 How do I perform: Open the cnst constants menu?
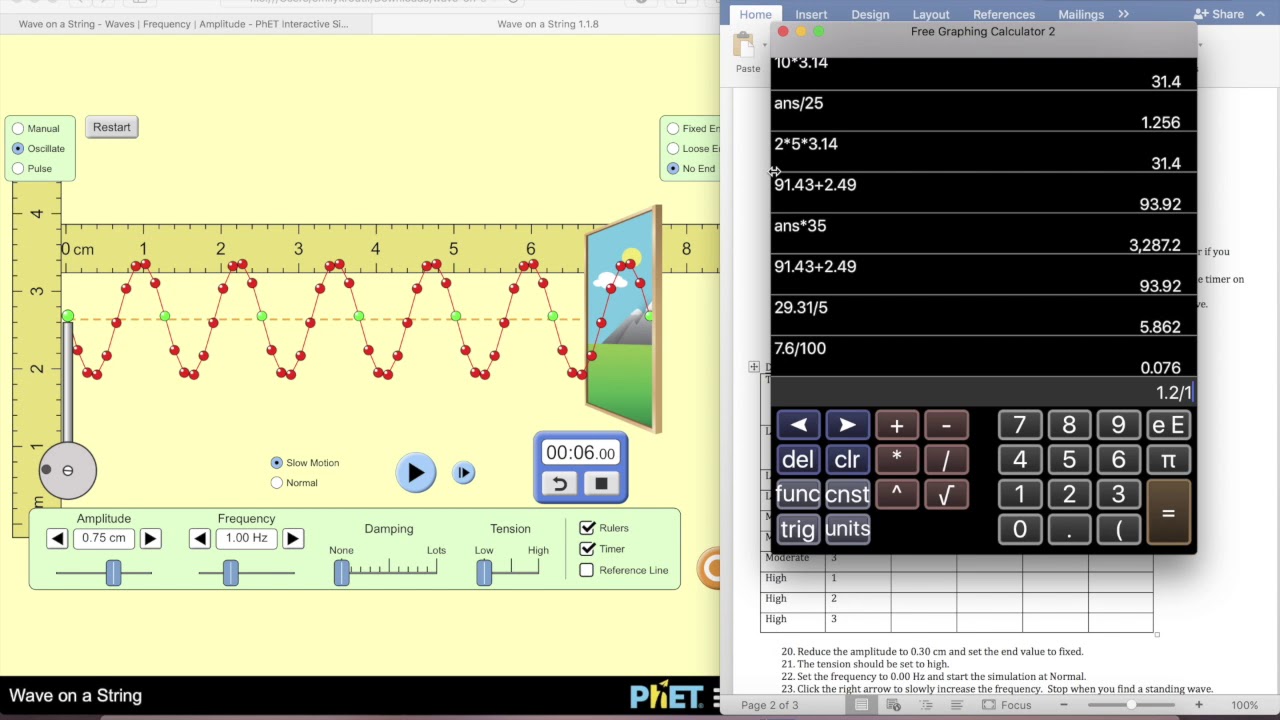847,495
